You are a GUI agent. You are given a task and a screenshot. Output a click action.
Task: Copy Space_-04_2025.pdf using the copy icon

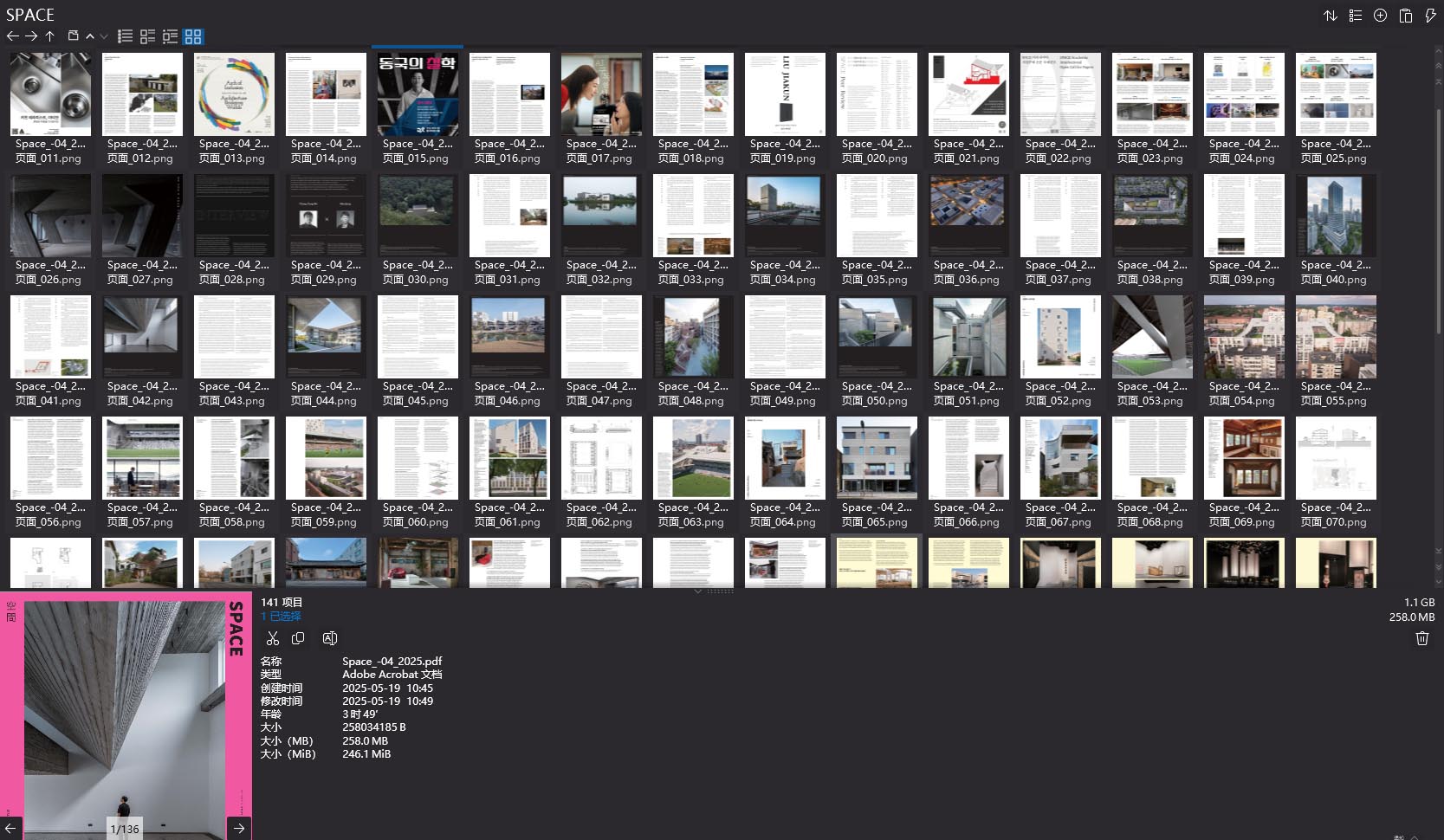point(299,638)
